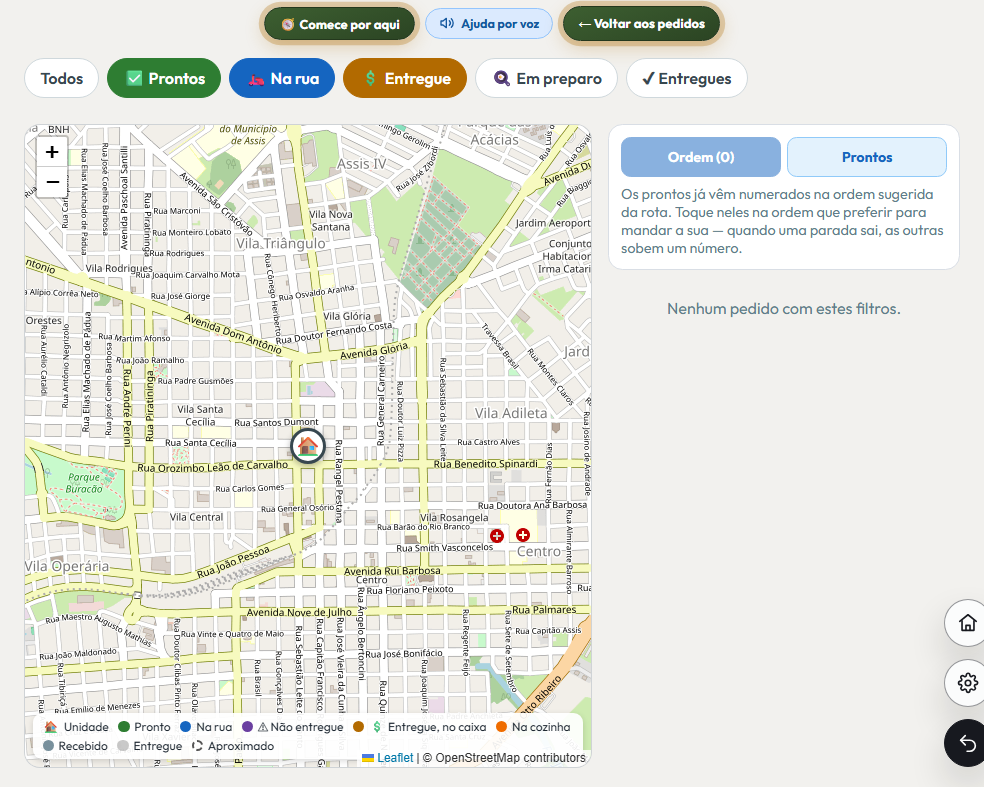
Task: Open the Leaflet attribution link
Action: (395, 758)
